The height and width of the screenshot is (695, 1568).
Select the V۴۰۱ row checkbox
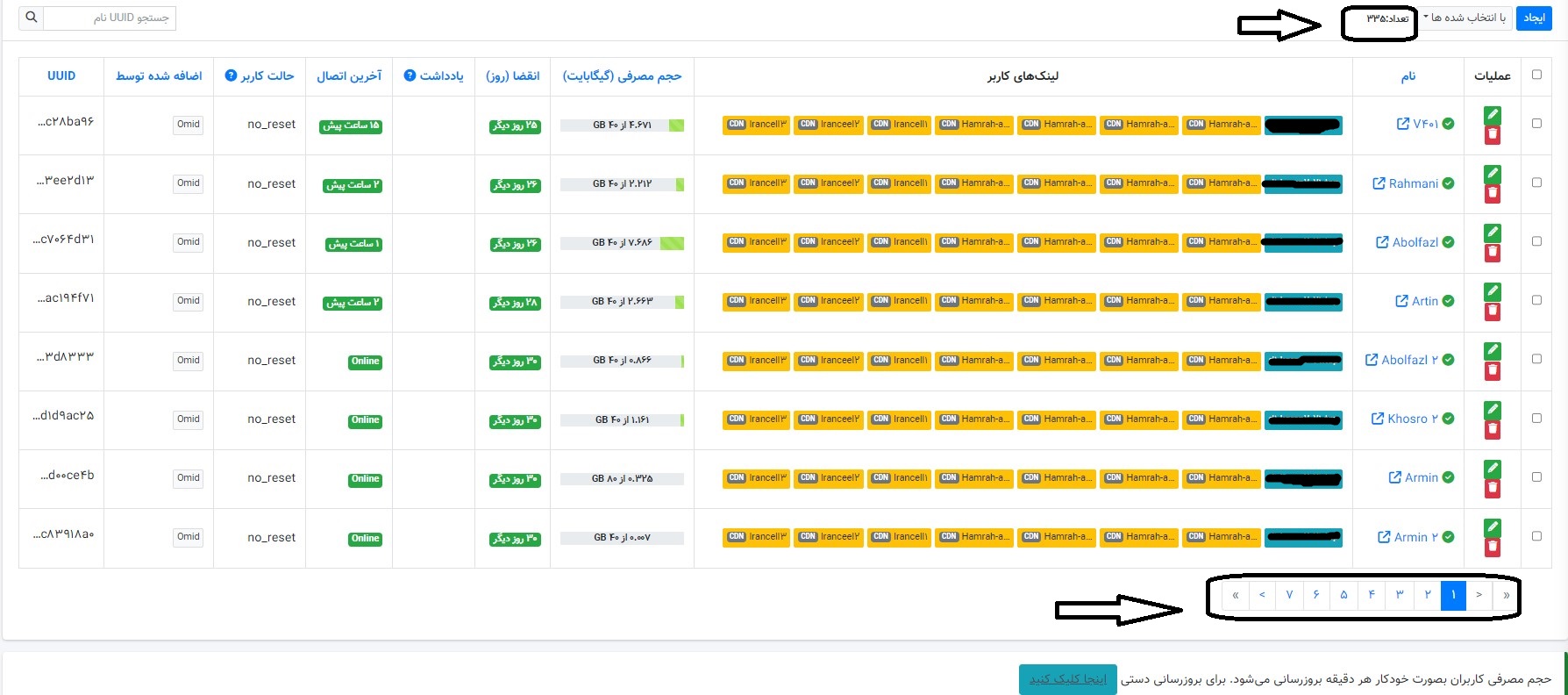(x=1536, y=124)
